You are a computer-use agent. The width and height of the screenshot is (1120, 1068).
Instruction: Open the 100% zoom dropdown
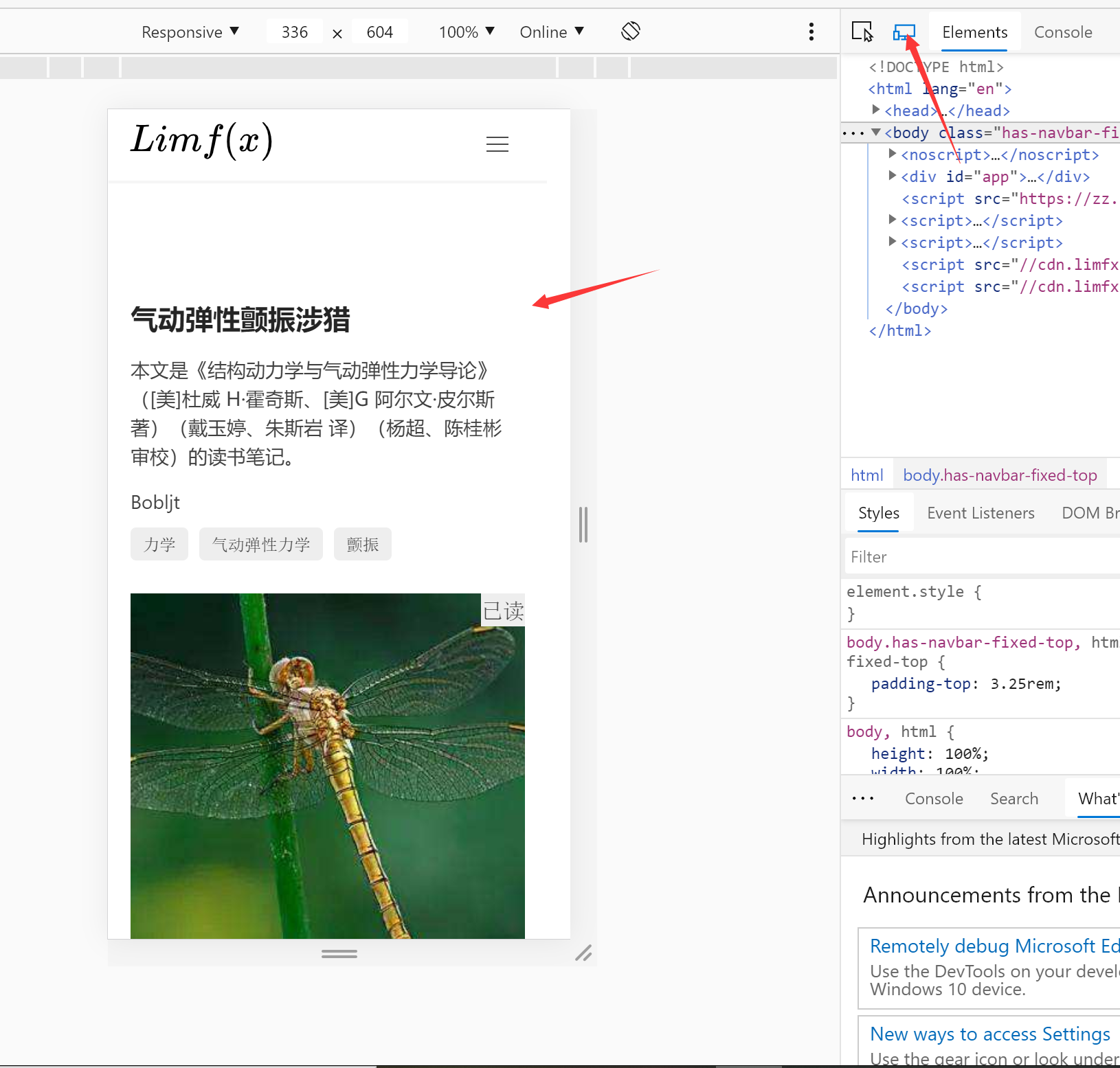click(x=467, y=32)
